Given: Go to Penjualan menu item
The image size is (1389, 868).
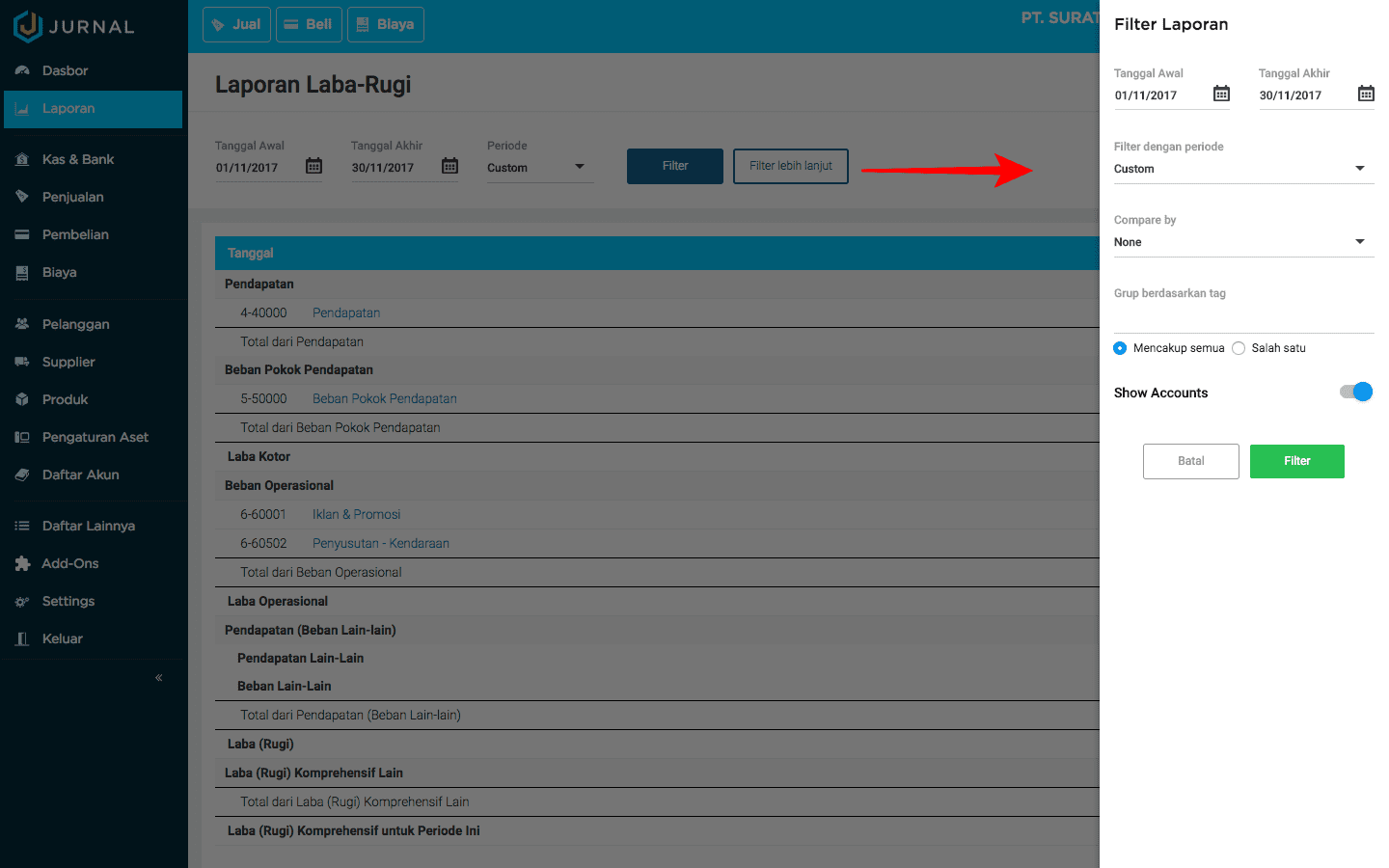Looking at the screenshot, I should click(72, 197).
